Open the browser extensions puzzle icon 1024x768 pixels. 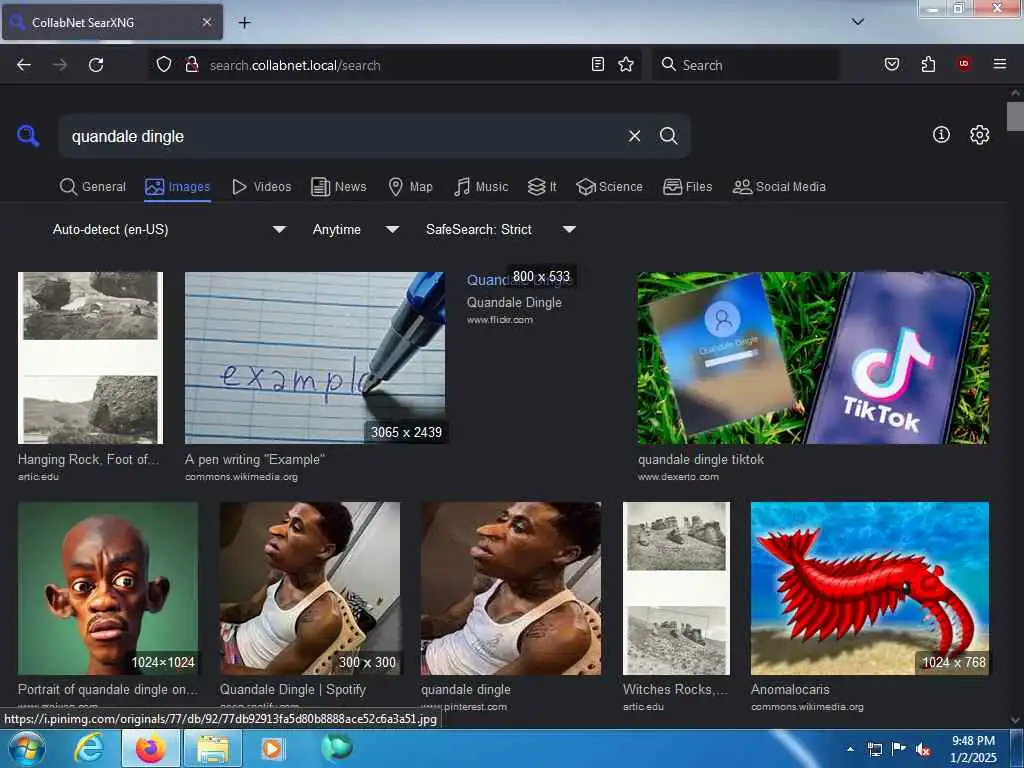[928, 64]
